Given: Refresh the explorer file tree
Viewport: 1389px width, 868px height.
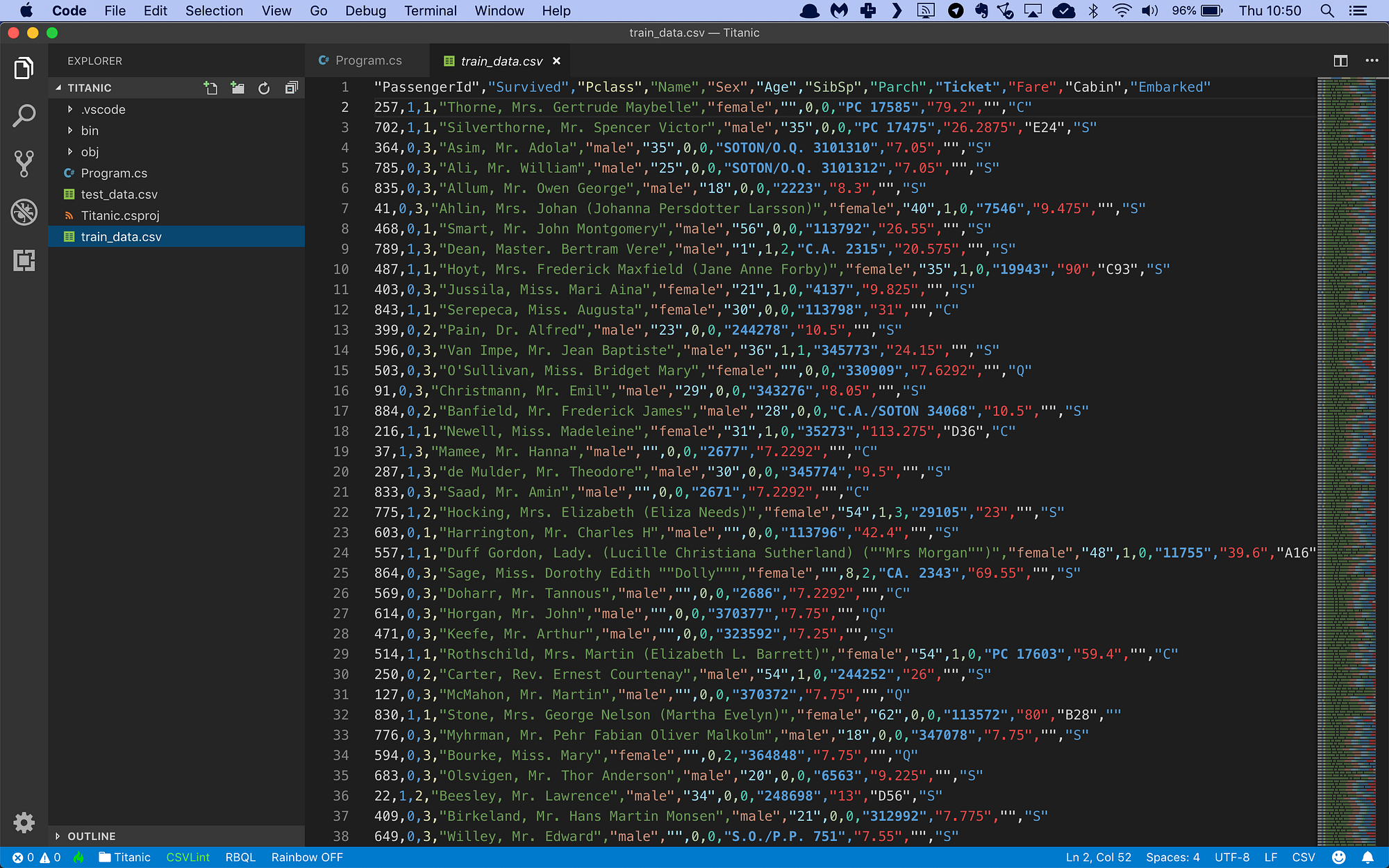Looking at the screenshot, I should point(264,88).
